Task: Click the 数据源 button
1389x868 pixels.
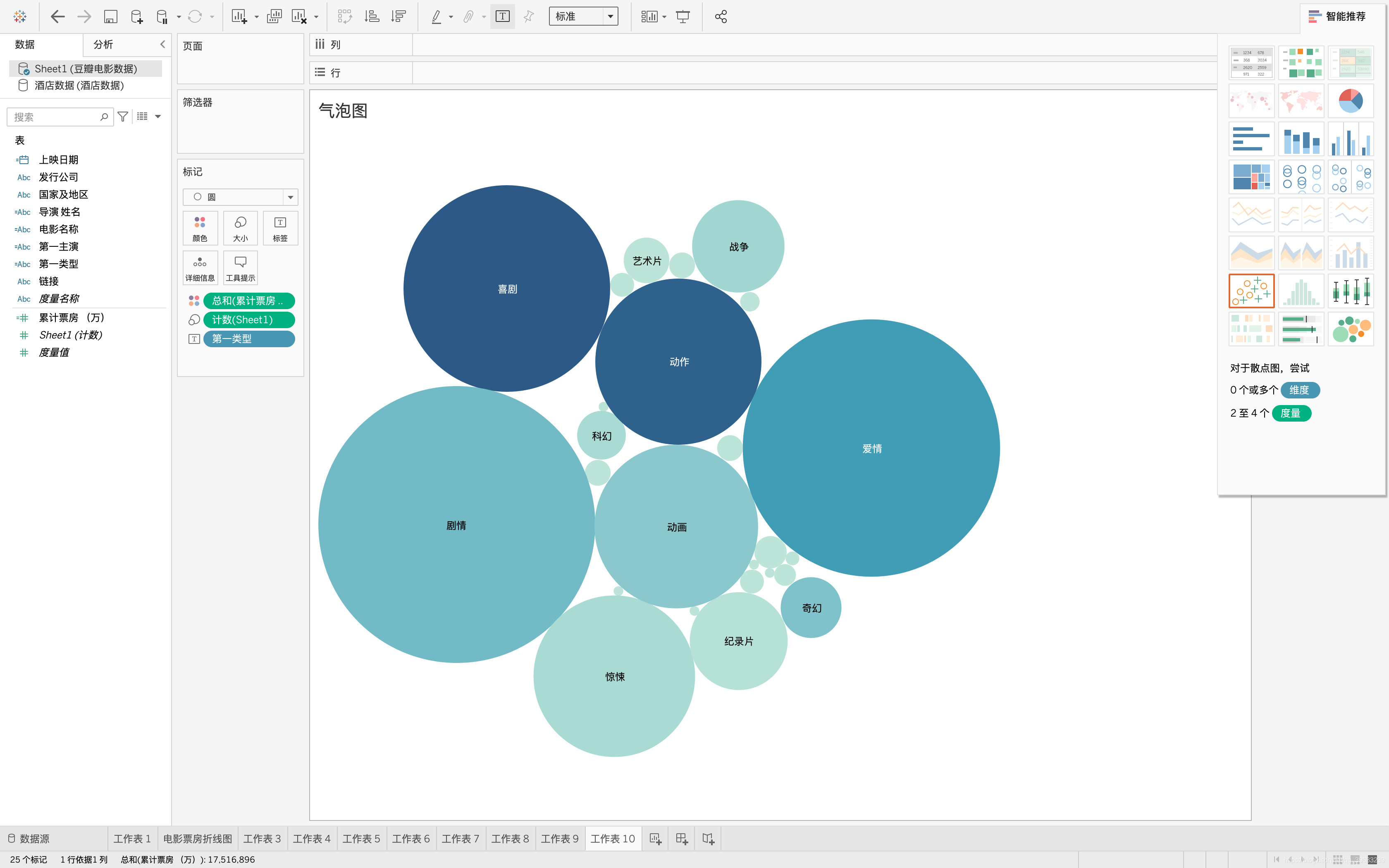Action: click(x=29, y=839)
